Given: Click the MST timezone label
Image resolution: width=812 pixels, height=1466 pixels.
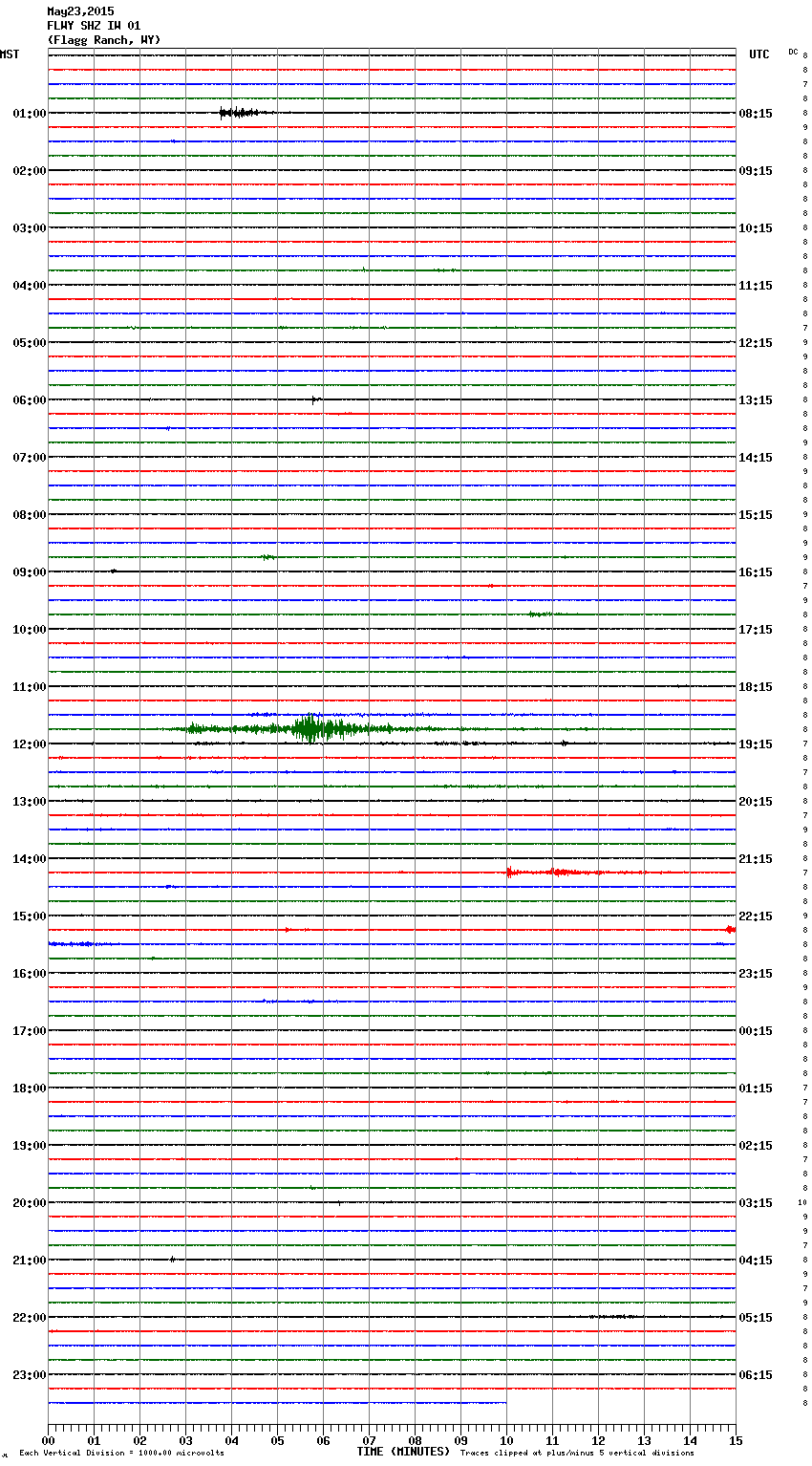Looking at the screenshot, I should click(10, 54).
